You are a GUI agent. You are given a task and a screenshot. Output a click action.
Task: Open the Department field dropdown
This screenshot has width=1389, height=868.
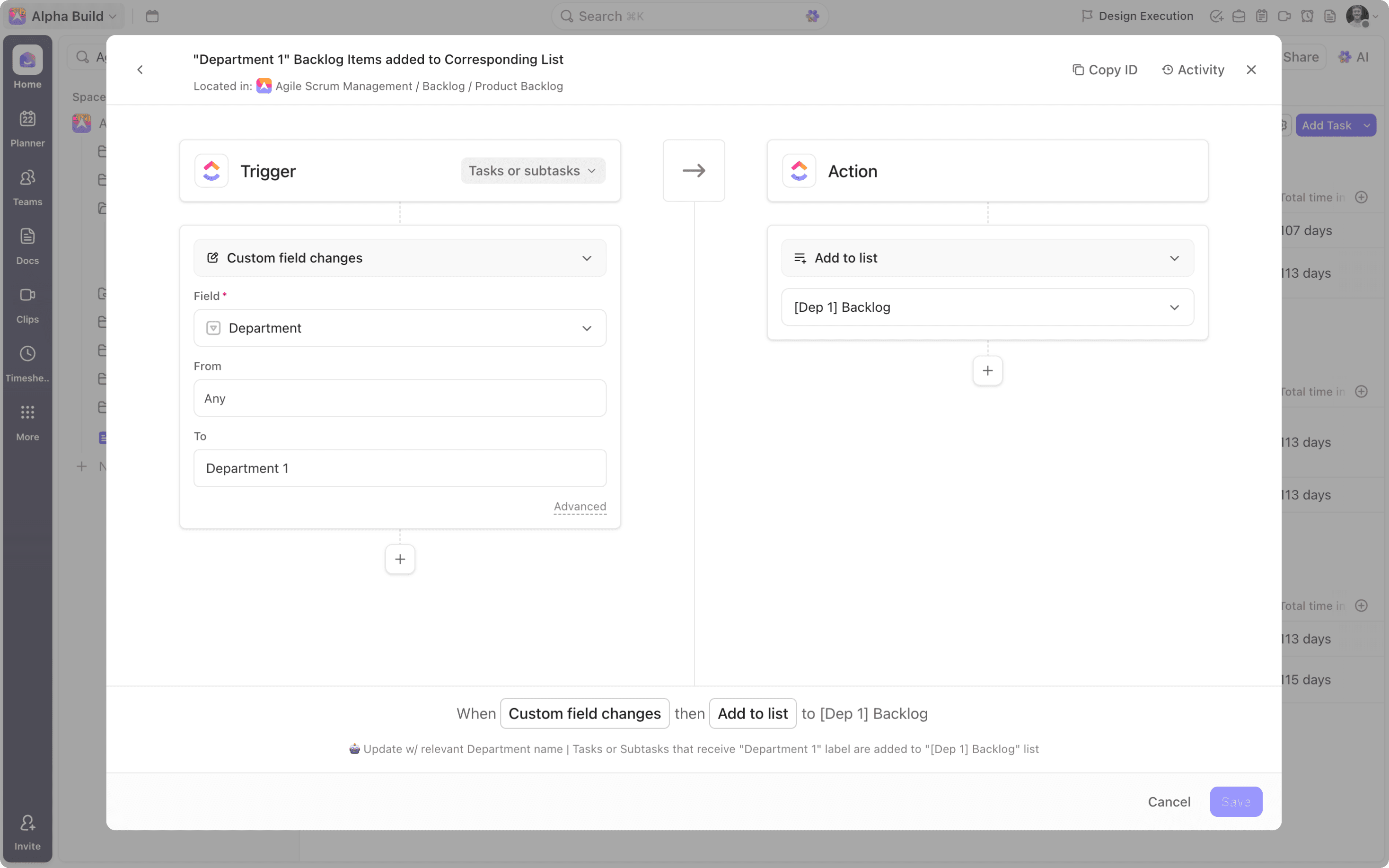coord(400,328)
